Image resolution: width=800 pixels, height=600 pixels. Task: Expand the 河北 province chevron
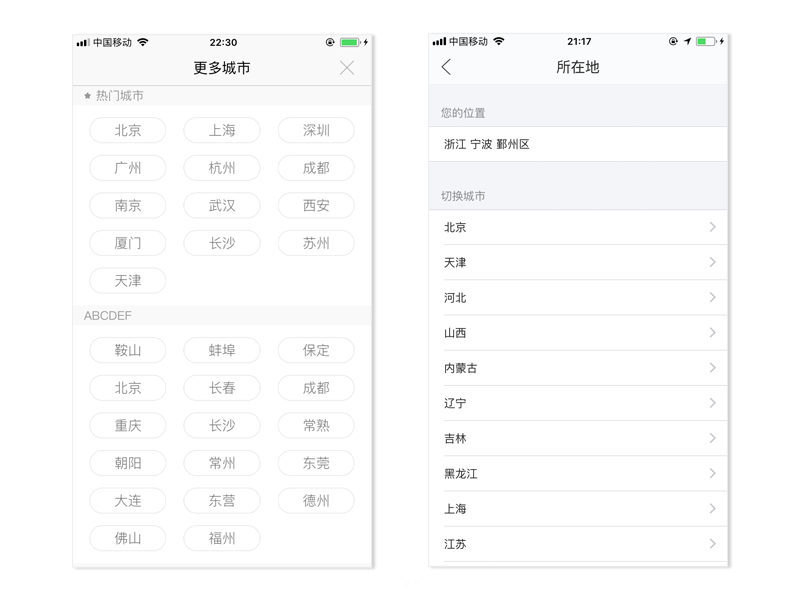(712, 298)
